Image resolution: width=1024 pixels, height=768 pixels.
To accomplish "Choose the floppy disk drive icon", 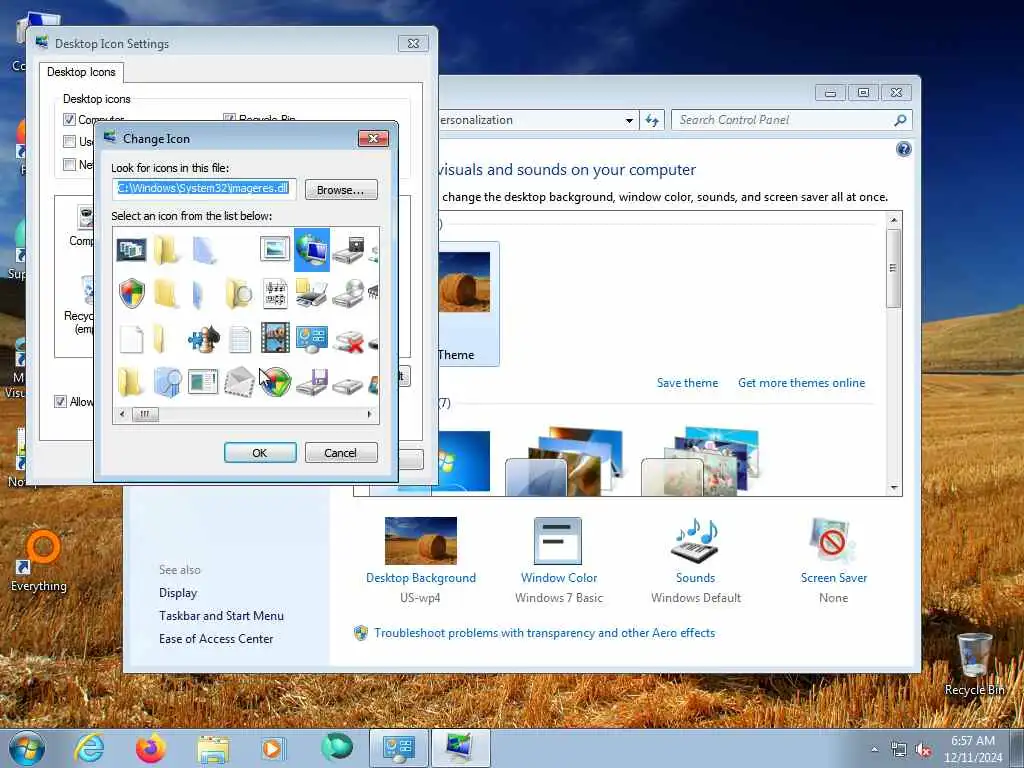I will click(312, 383).
